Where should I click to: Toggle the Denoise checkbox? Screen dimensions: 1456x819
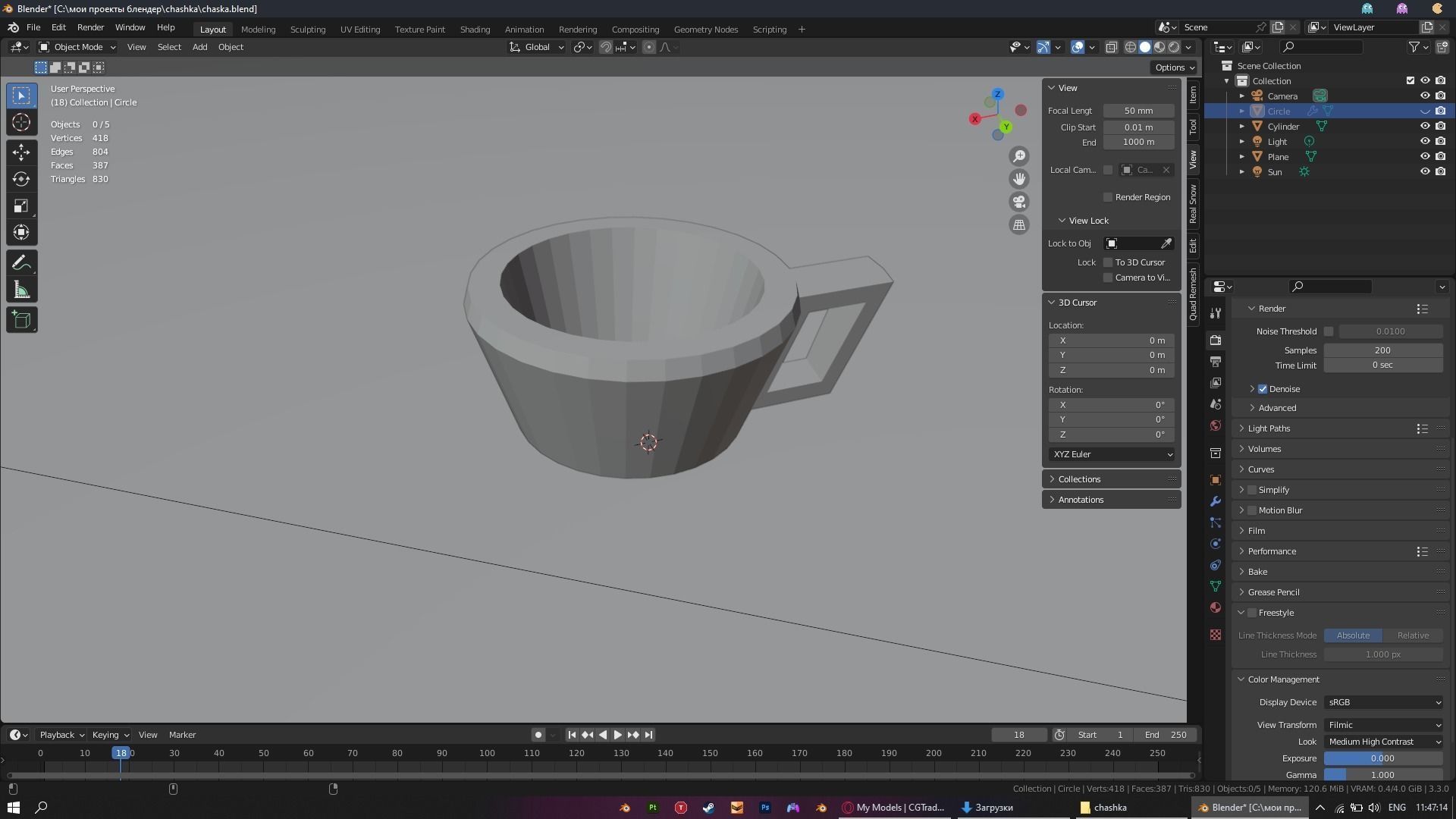point(1263,389)
